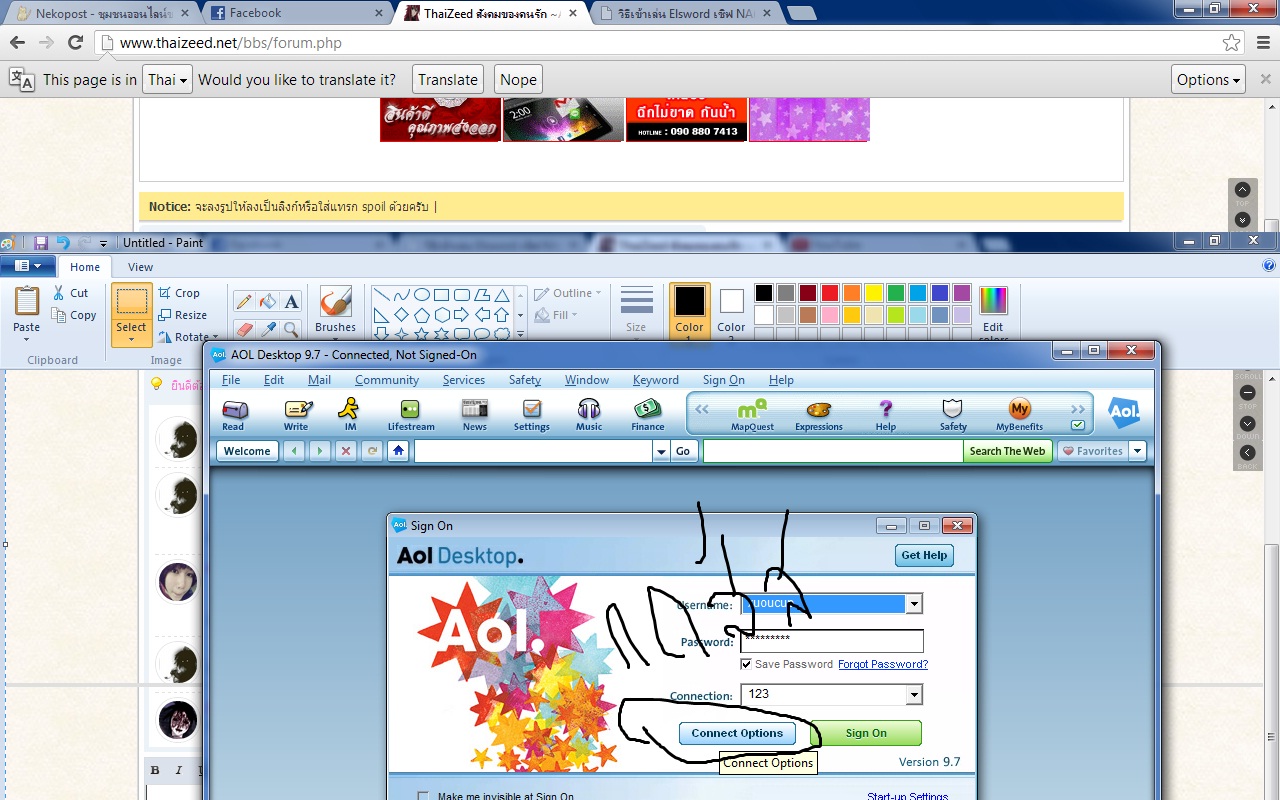
Task: Click the AOL forward navigation arrow
Action: tap(320, 451)
